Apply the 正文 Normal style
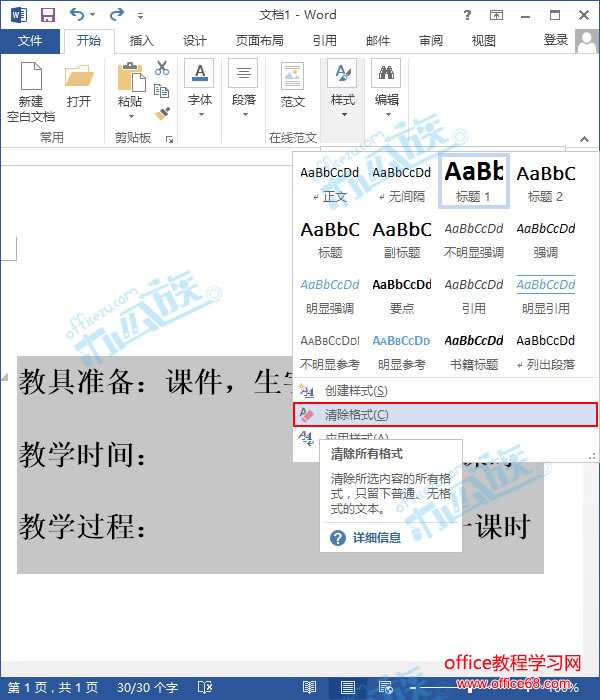 pyautogui.click(x=329, y=183)
